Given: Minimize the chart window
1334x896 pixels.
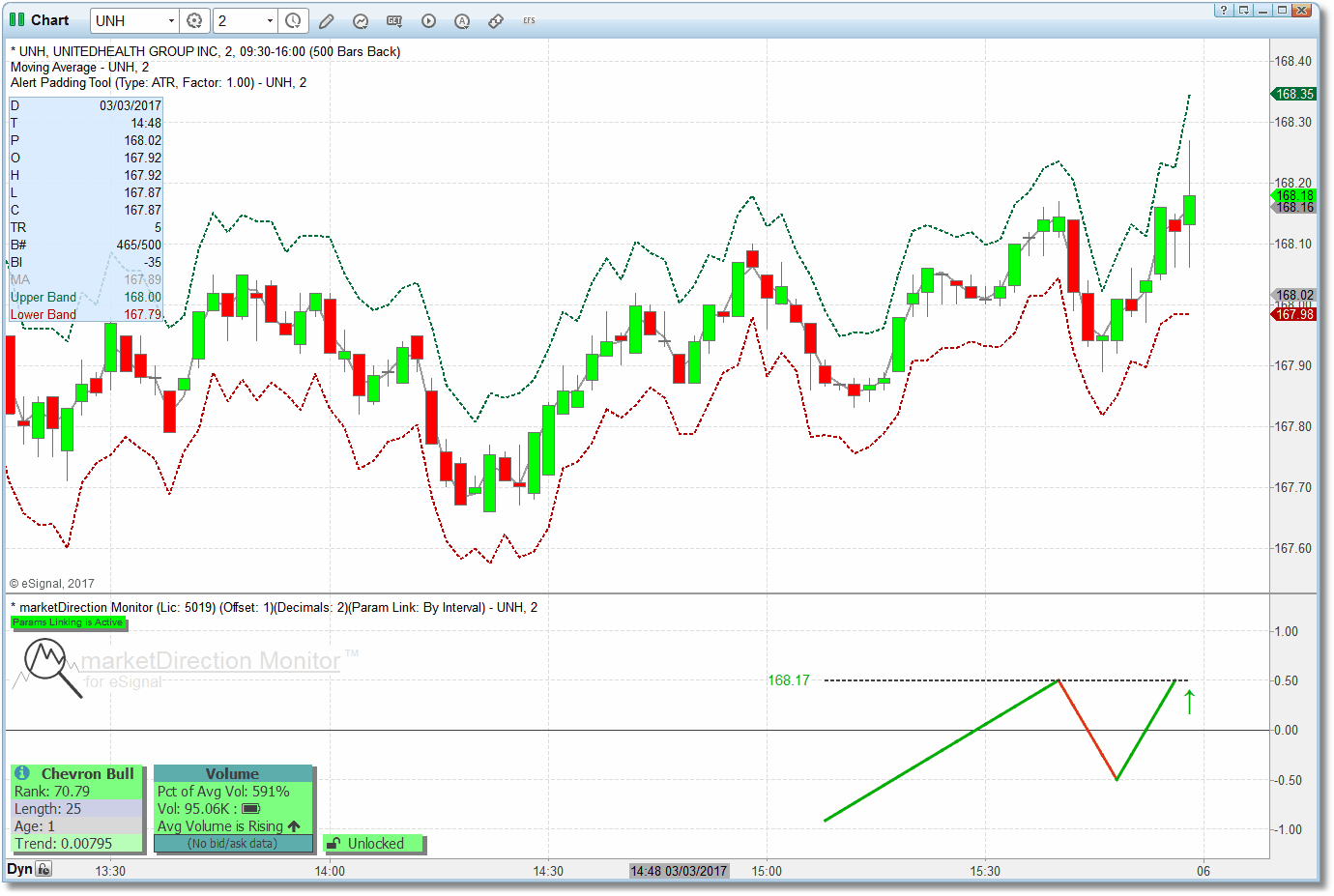Looking at the screenshot, I should click(x=1262, y=11).
